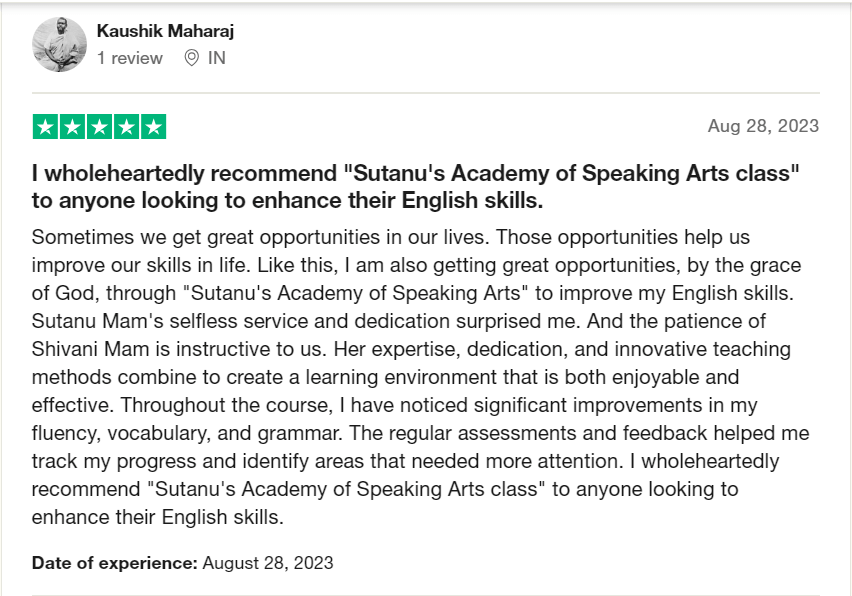Click the first green rating star
The width and height of the screenshot is (852, 596).
click(45, 127)
